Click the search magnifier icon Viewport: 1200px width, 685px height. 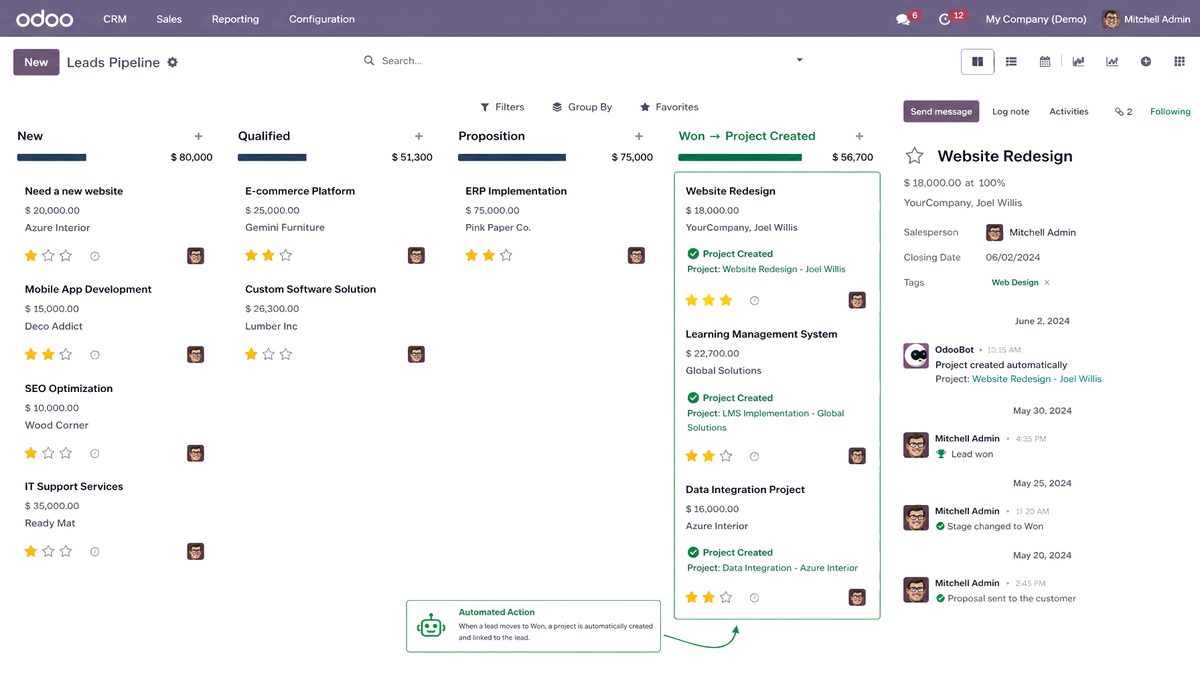369,61
